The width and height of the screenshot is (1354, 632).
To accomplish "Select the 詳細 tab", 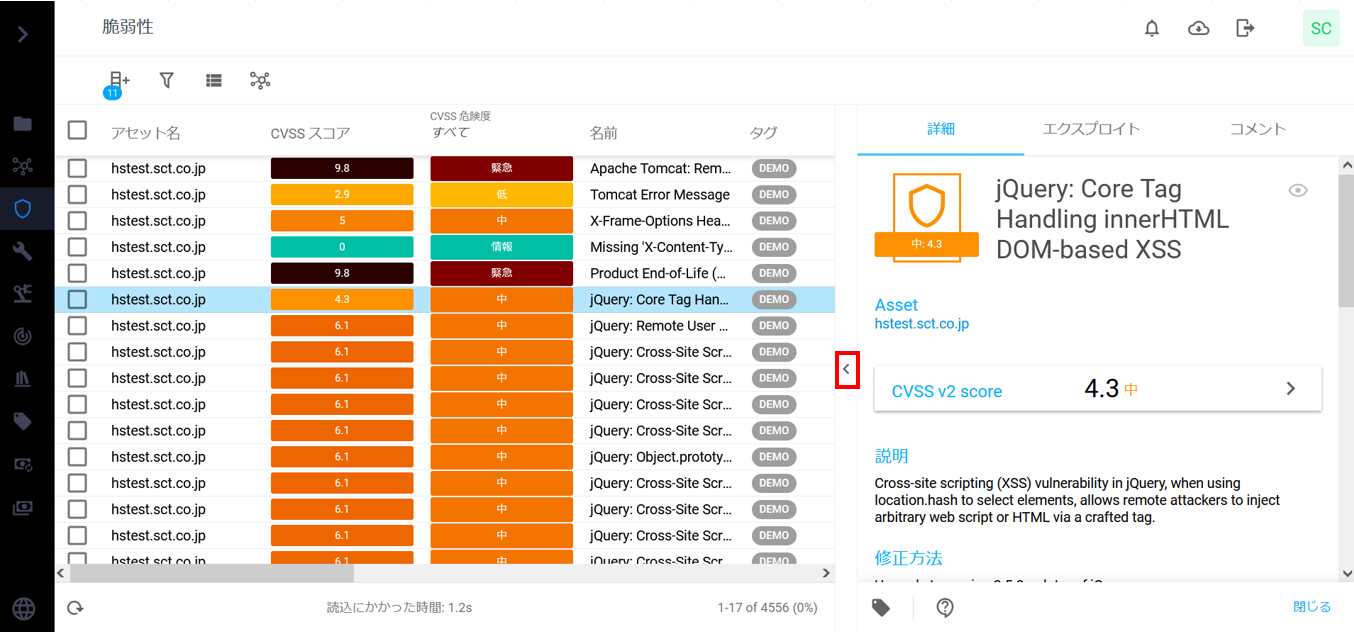I will tap(941, 129).
